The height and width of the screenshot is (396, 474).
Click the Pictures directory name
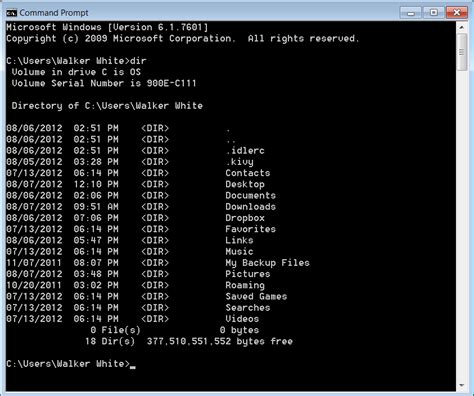248,274
